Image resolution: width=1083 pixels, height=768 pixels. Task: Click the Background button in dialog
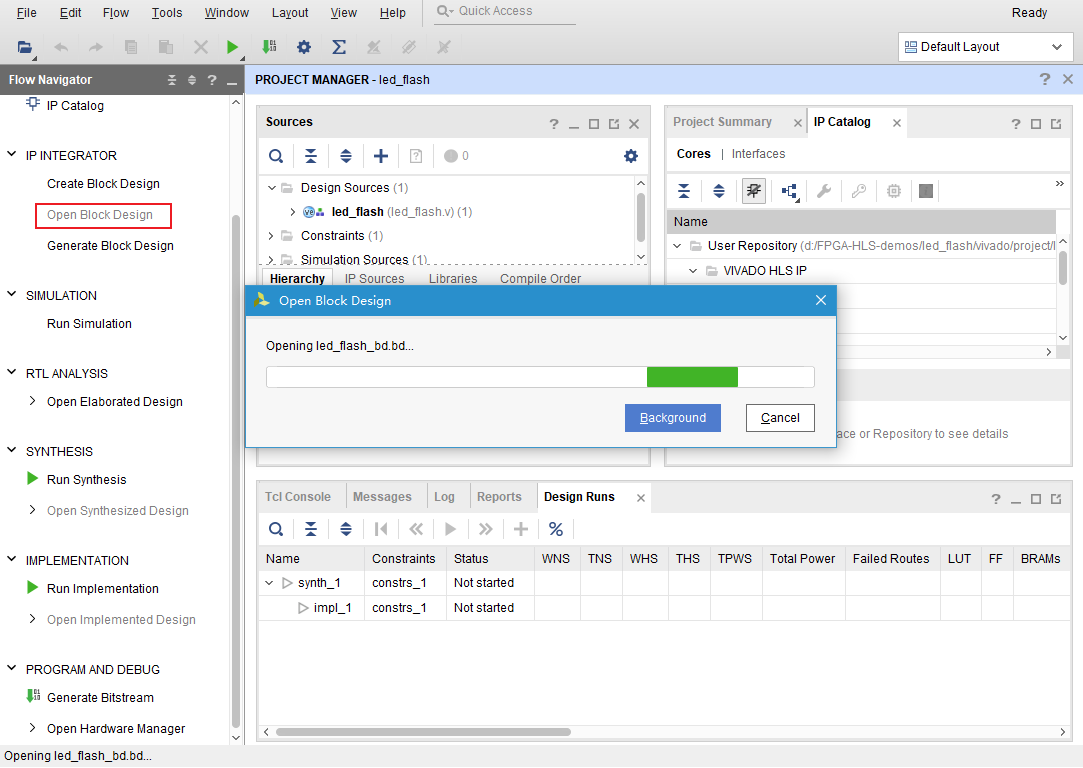coord(673,418)
